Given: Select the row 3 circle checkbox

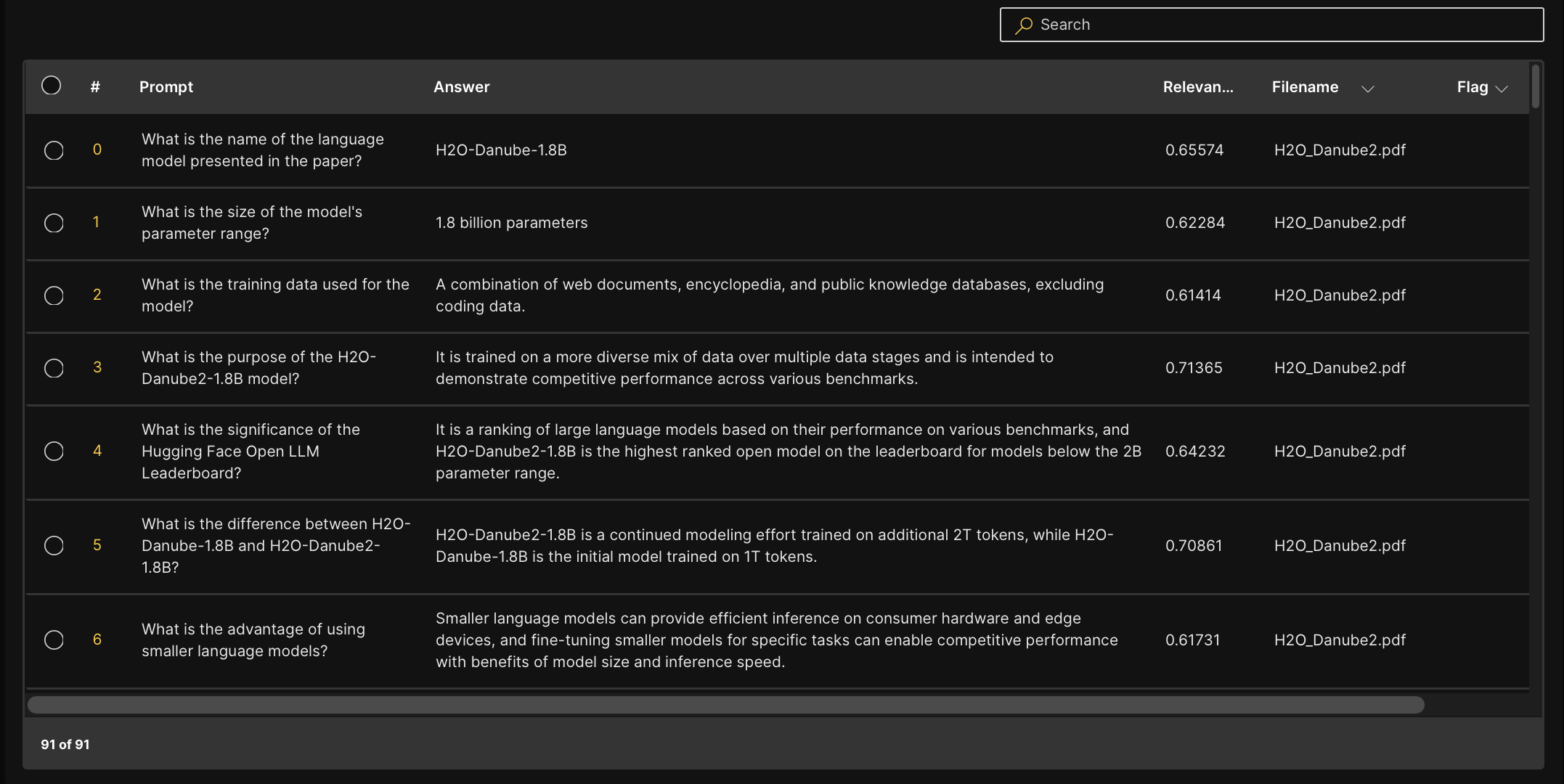Looking at the screenshot, I should (x=54, y=368).
